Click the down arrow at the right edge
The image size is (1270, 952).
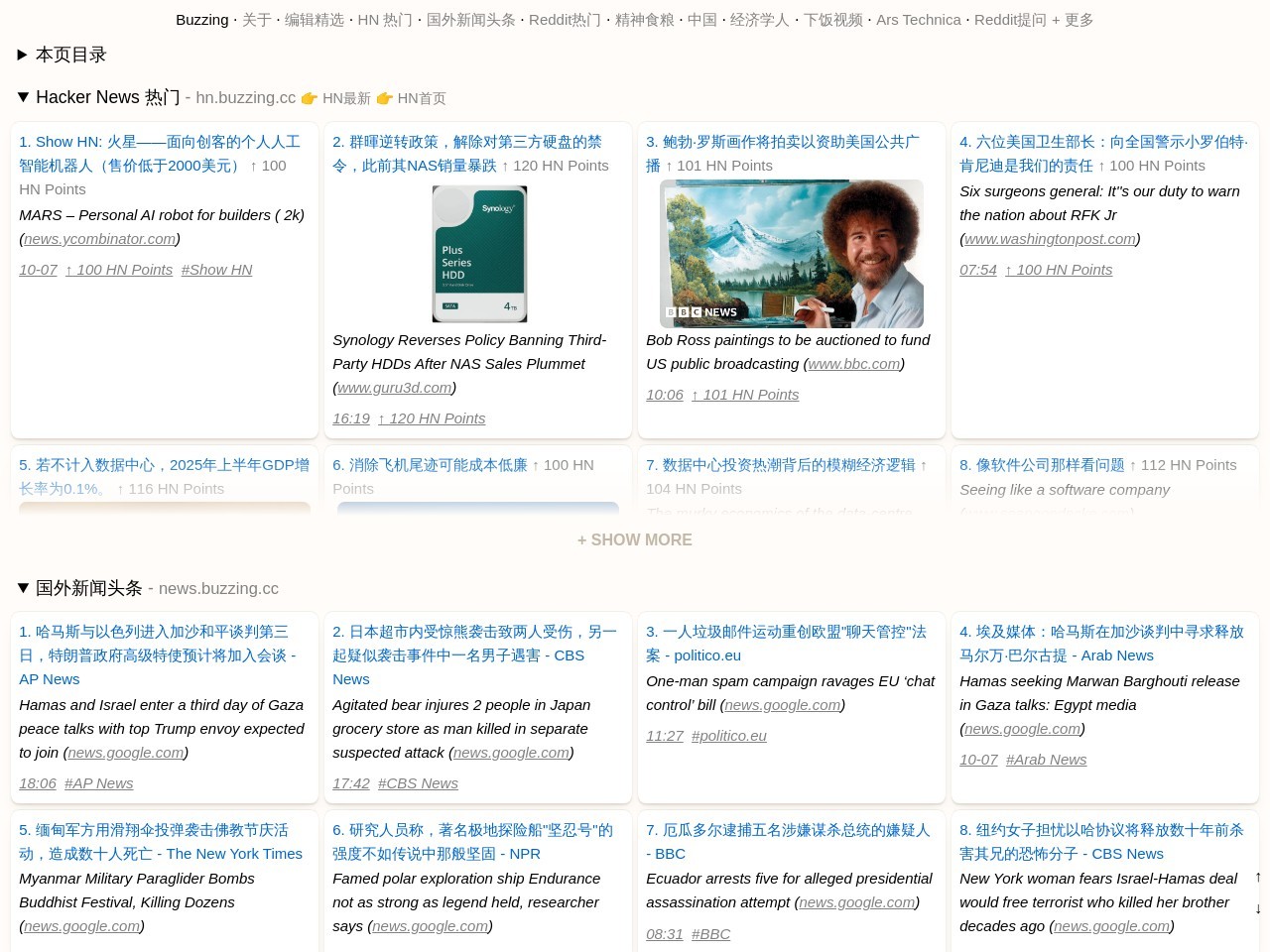(x=1258, y=908)
